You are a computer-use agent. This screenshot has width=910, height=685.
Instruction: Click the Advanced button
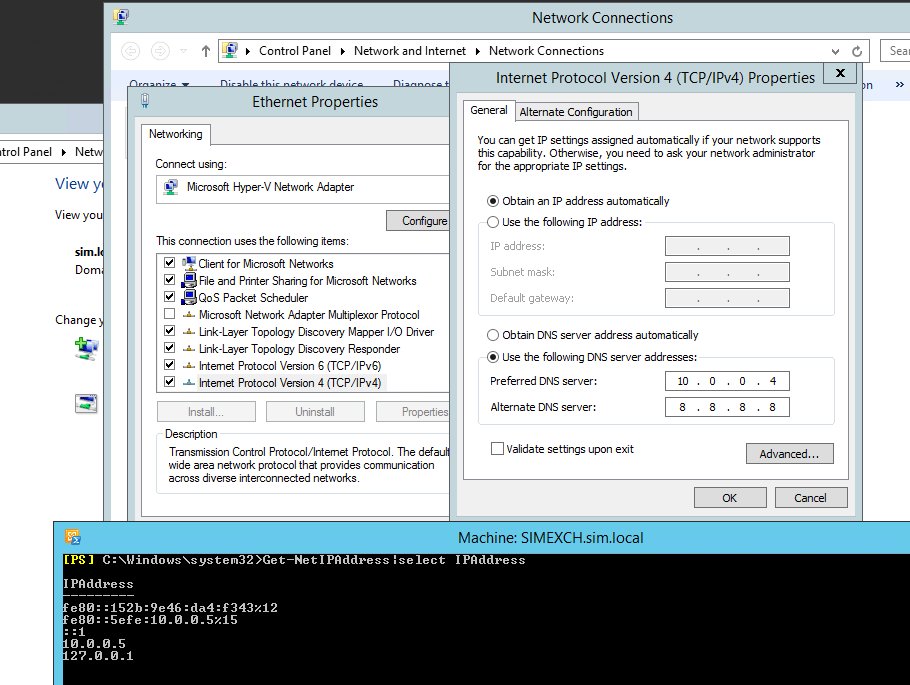pos(790,453)
